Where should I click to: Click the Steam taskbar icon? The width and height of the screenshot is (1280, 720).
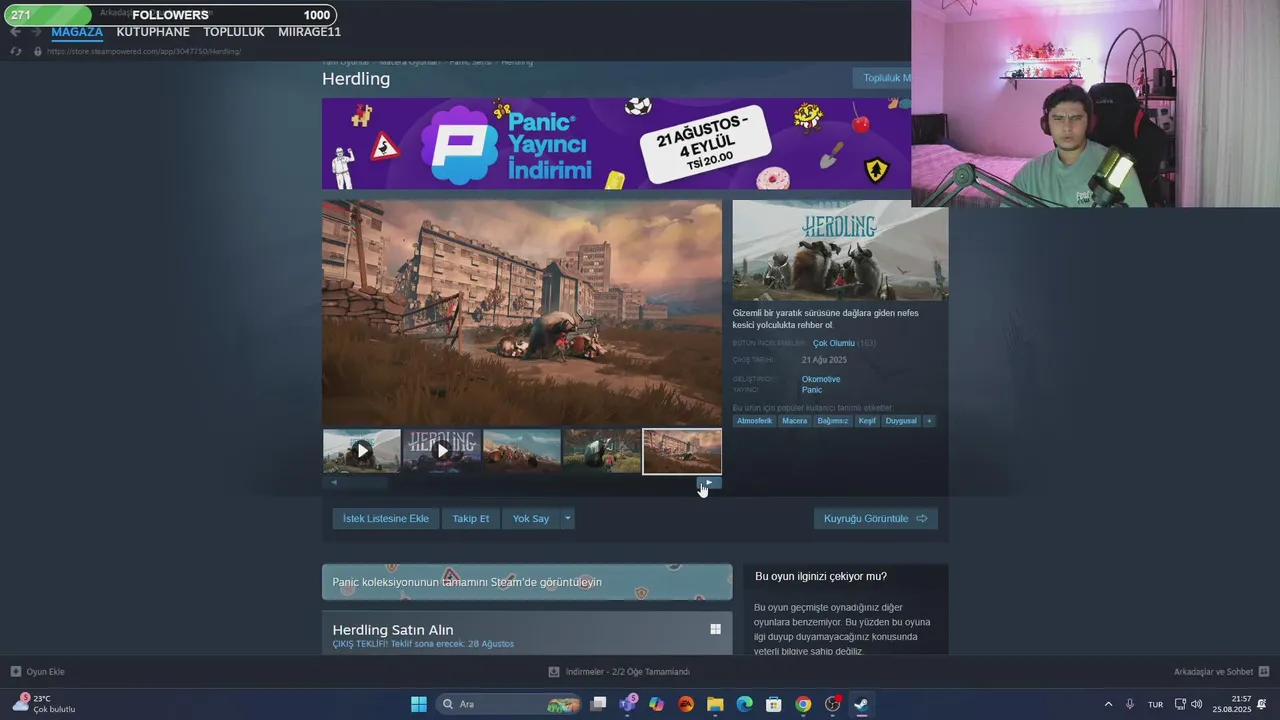861,704
